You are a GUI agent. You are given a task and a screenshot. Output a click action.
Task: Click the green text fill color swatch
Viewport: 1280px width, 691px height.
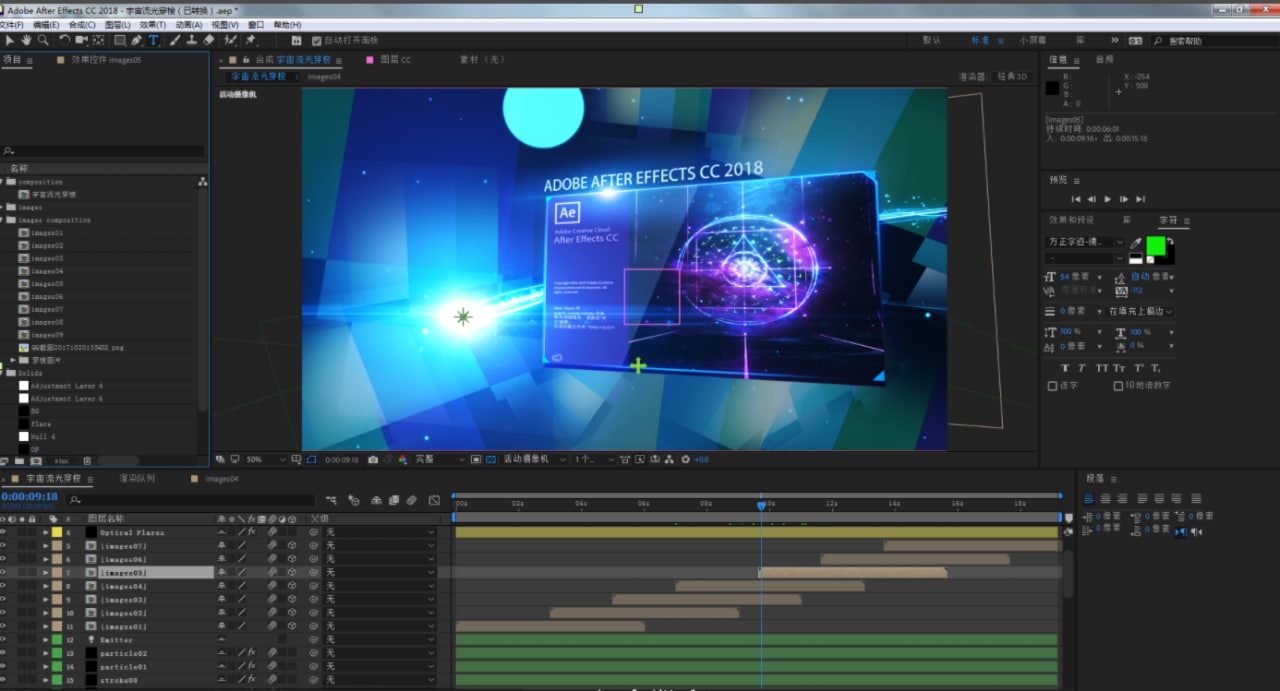(1156, 245)
